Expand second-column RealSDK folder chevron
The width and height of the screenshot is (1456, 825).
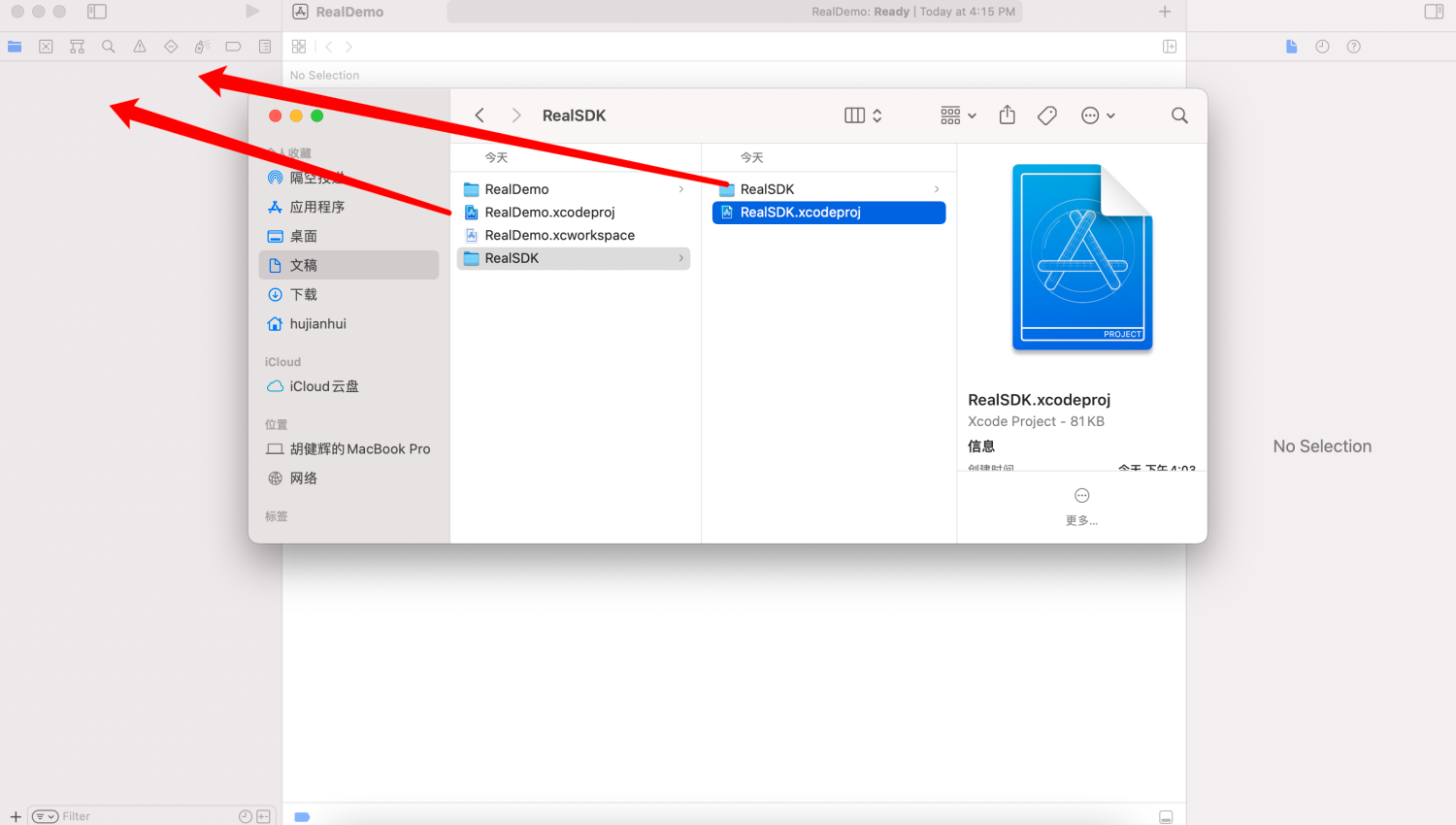point(937,189)
